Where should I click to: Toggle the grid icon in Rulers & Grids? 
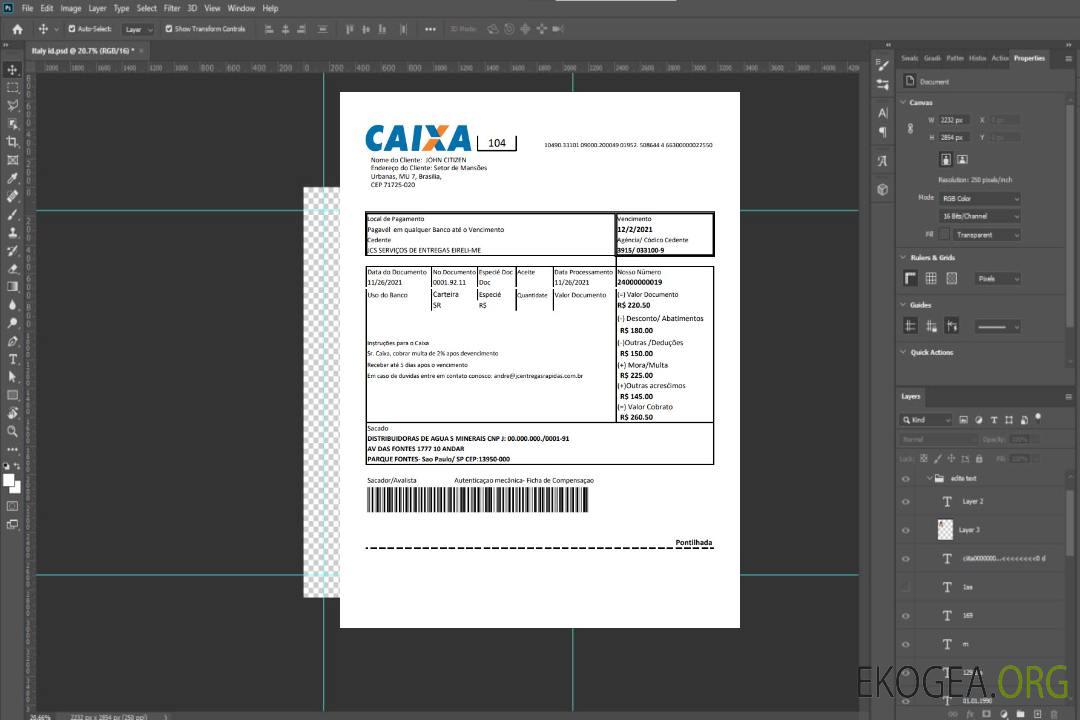(931, 278)
